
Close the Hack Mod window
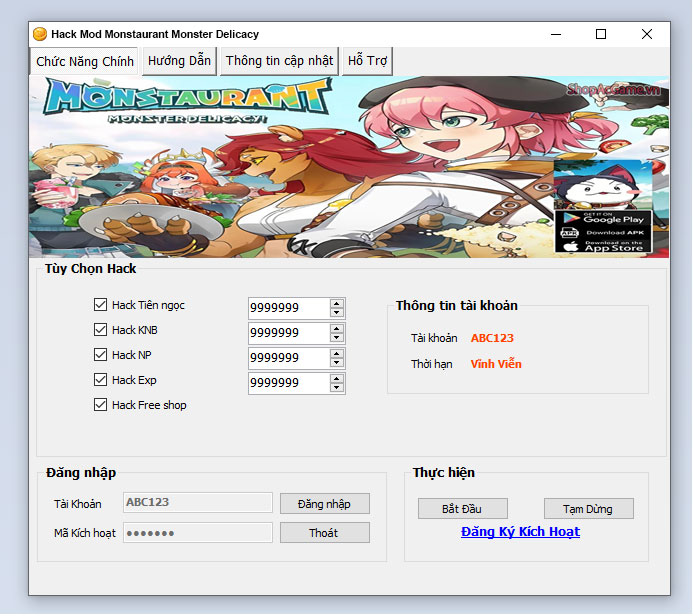pos(647,34)
